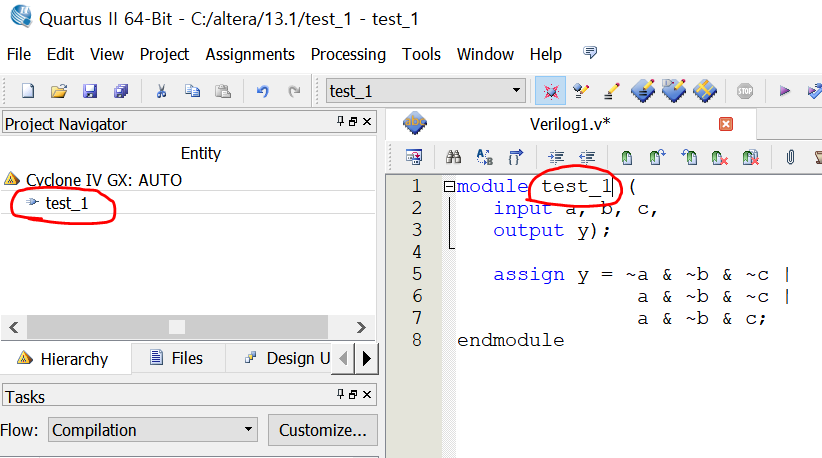Click the endmodule keyword on line 8
This screenshot has height=458, width=822.
pos(511,341)
